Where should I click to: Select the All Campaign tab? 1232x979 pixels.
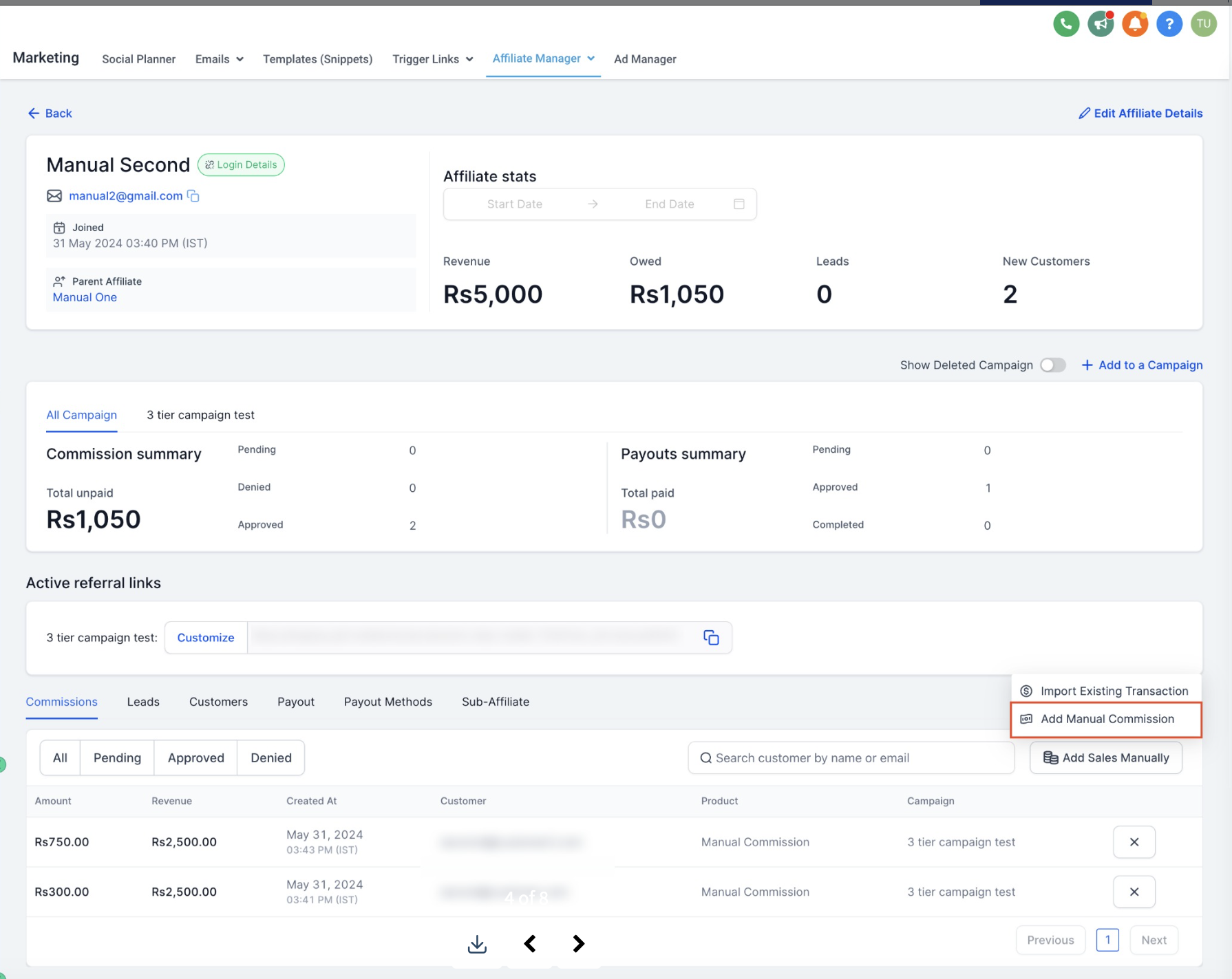point(81,415)
